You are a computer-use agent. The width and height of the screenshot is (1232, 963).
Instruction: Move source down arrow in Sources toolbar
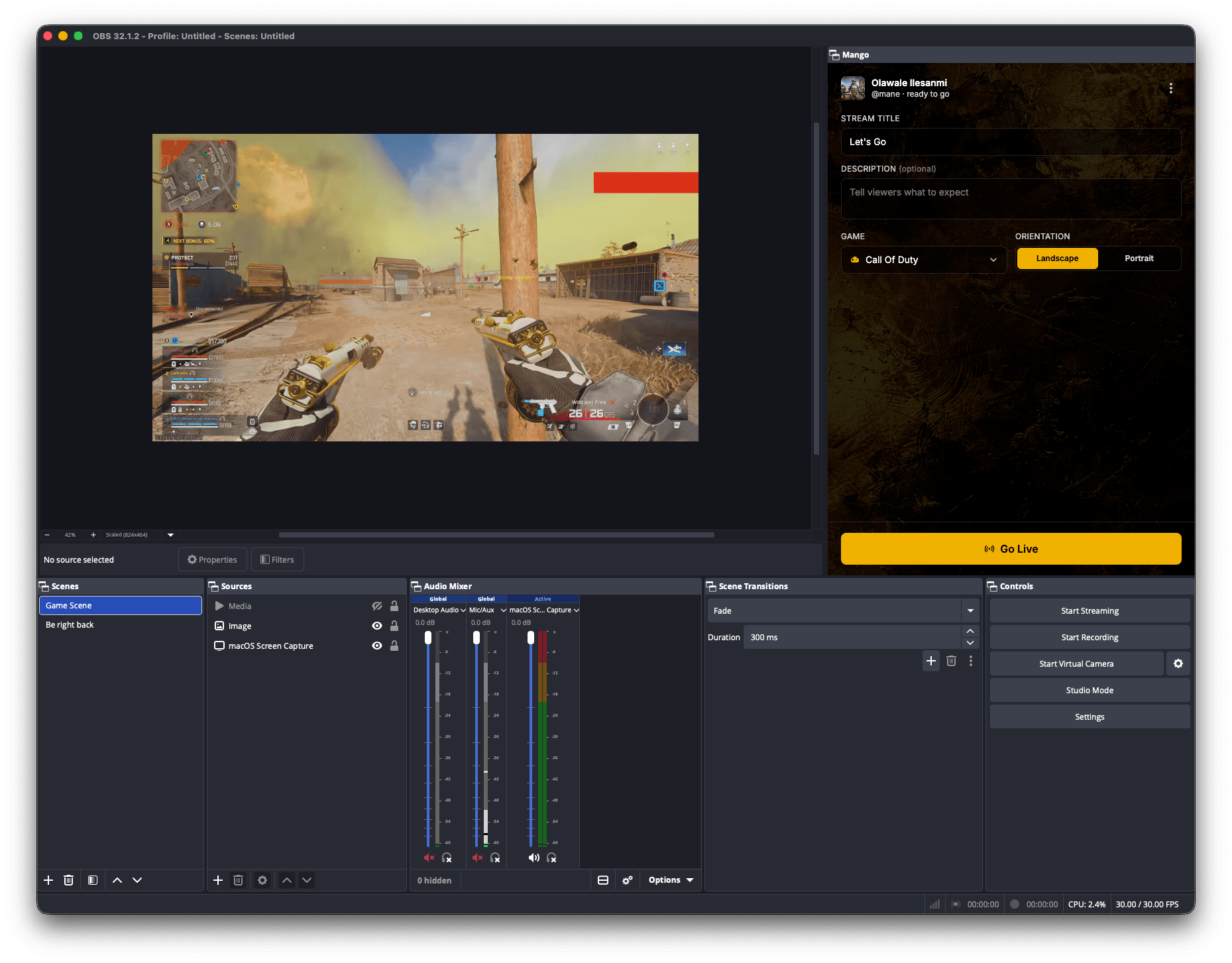point(307,880)
